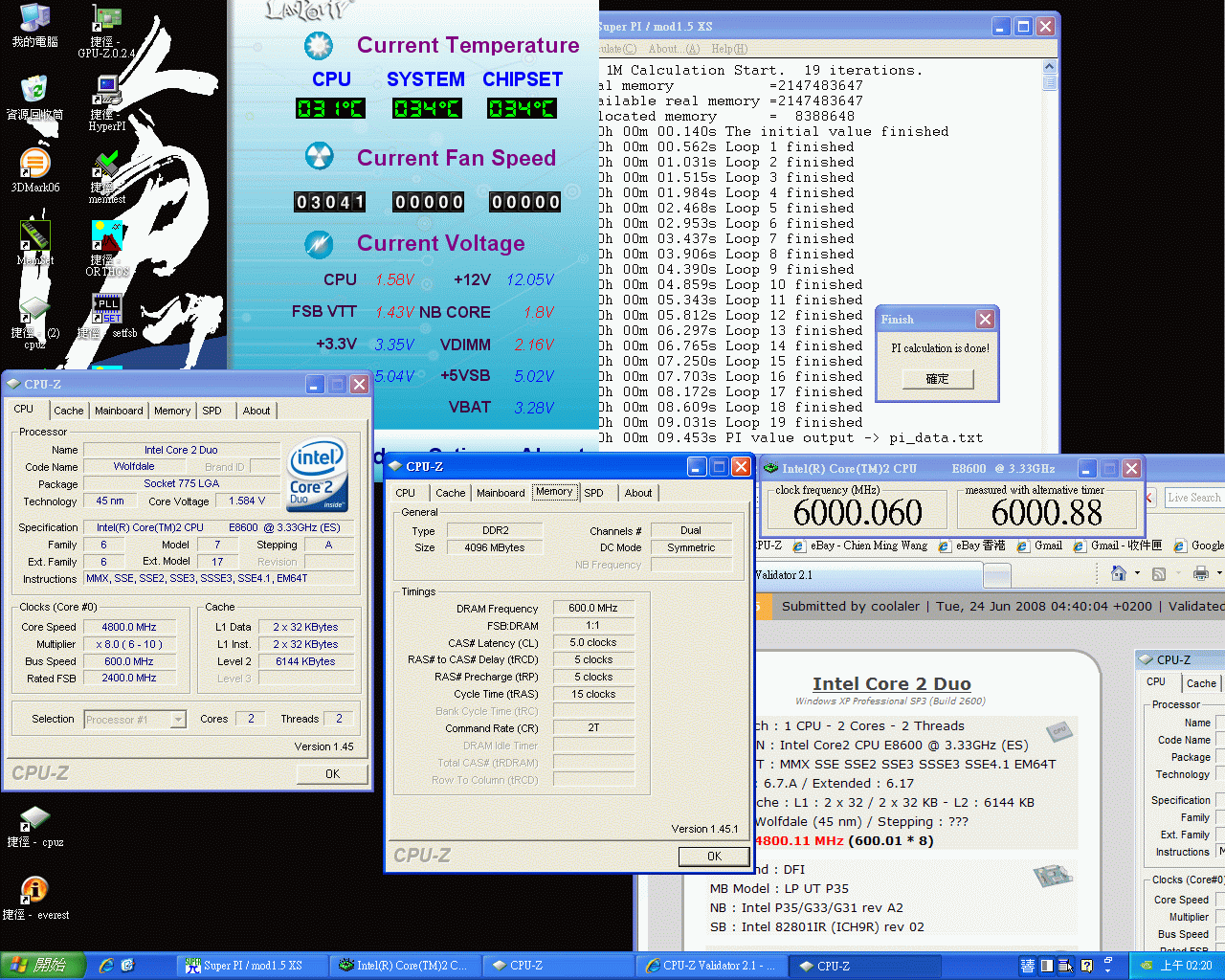The width and height of the screenshot is (1225, 980).
Task: Click the browser Home toolbar icon
Action: click(x=1118, y=573)
